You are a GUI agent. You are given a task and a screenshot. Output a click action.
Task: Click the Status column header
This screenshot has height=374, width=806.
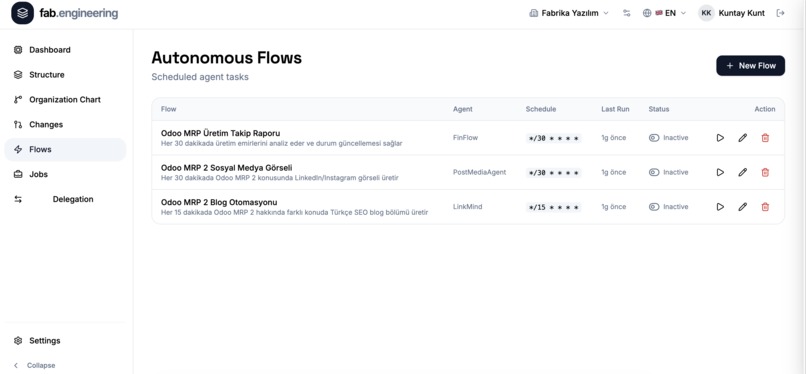tap(659, 109)
